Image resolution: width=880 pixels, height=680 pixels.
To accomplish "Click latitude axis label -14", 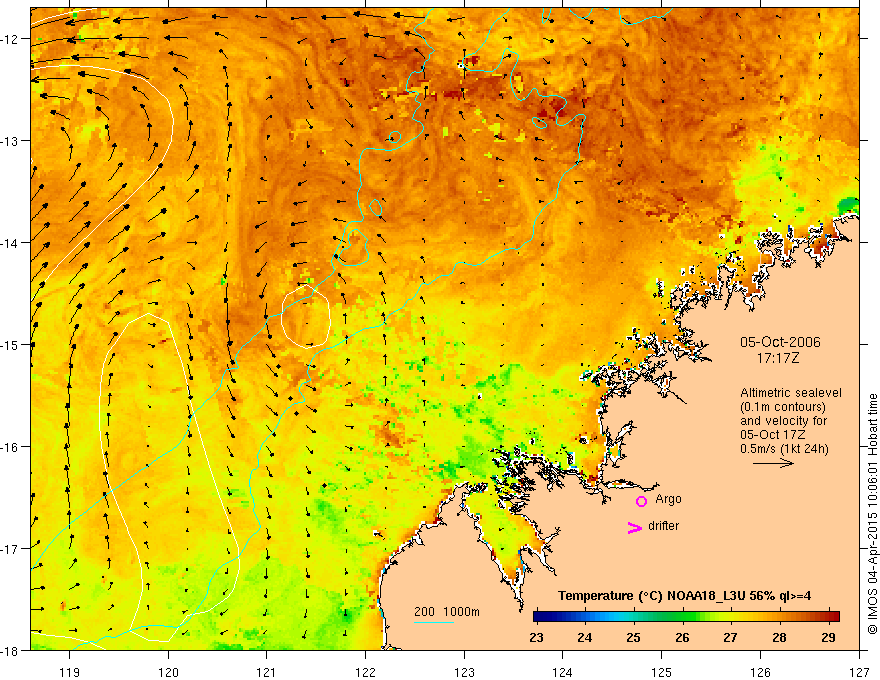I will pos(12,243).
